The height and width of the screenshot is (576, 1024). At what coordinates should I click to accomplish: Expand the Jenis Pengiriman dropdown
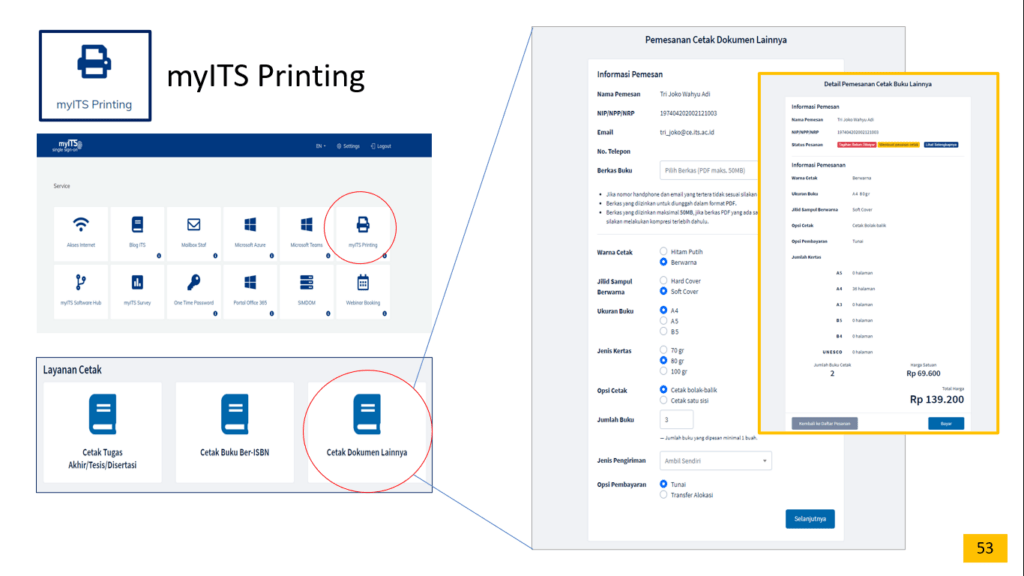(715, 460)
